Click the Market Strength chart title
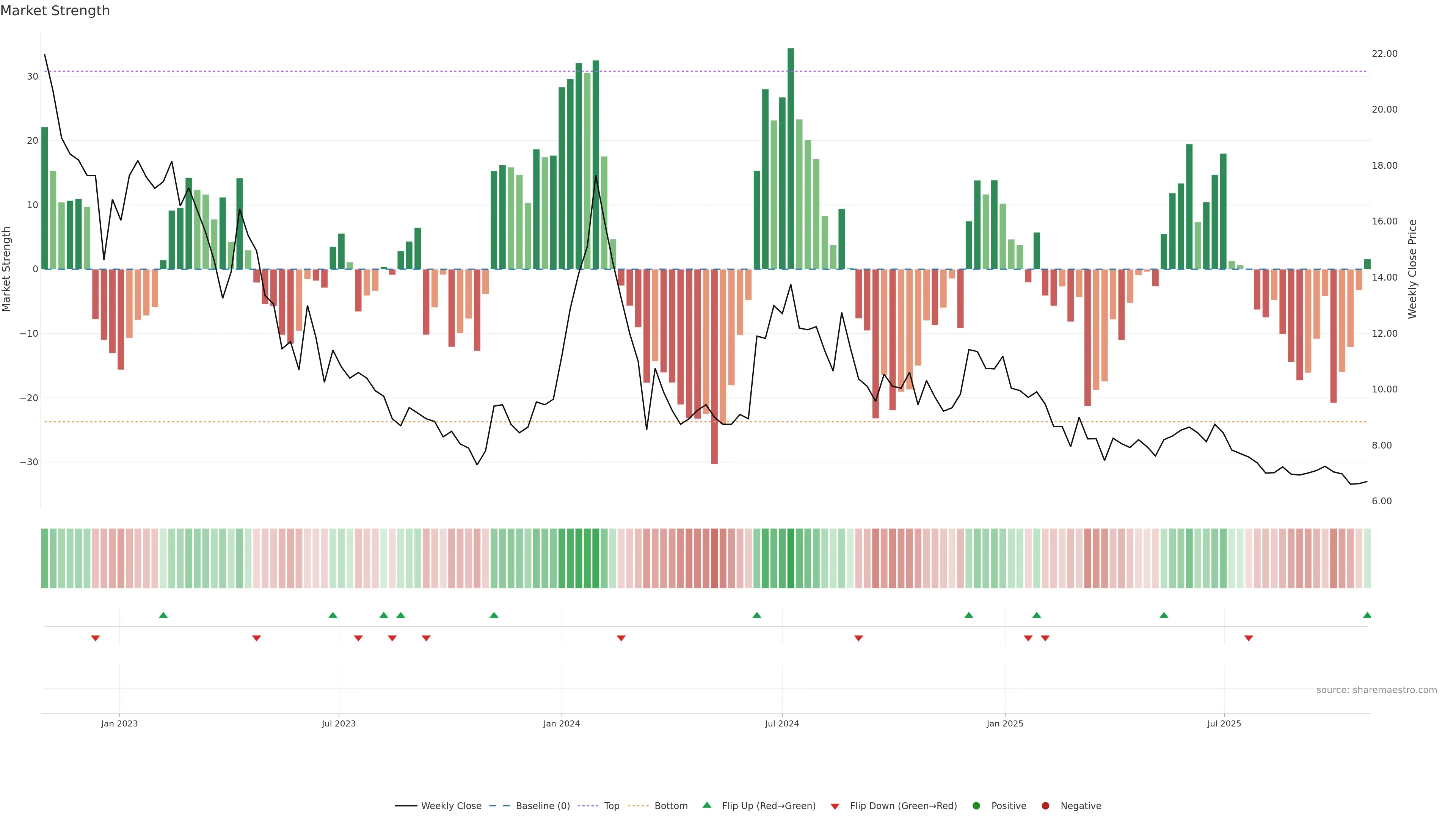The image size is (1456, 819). pyautogui.click(x=55, y=11)
